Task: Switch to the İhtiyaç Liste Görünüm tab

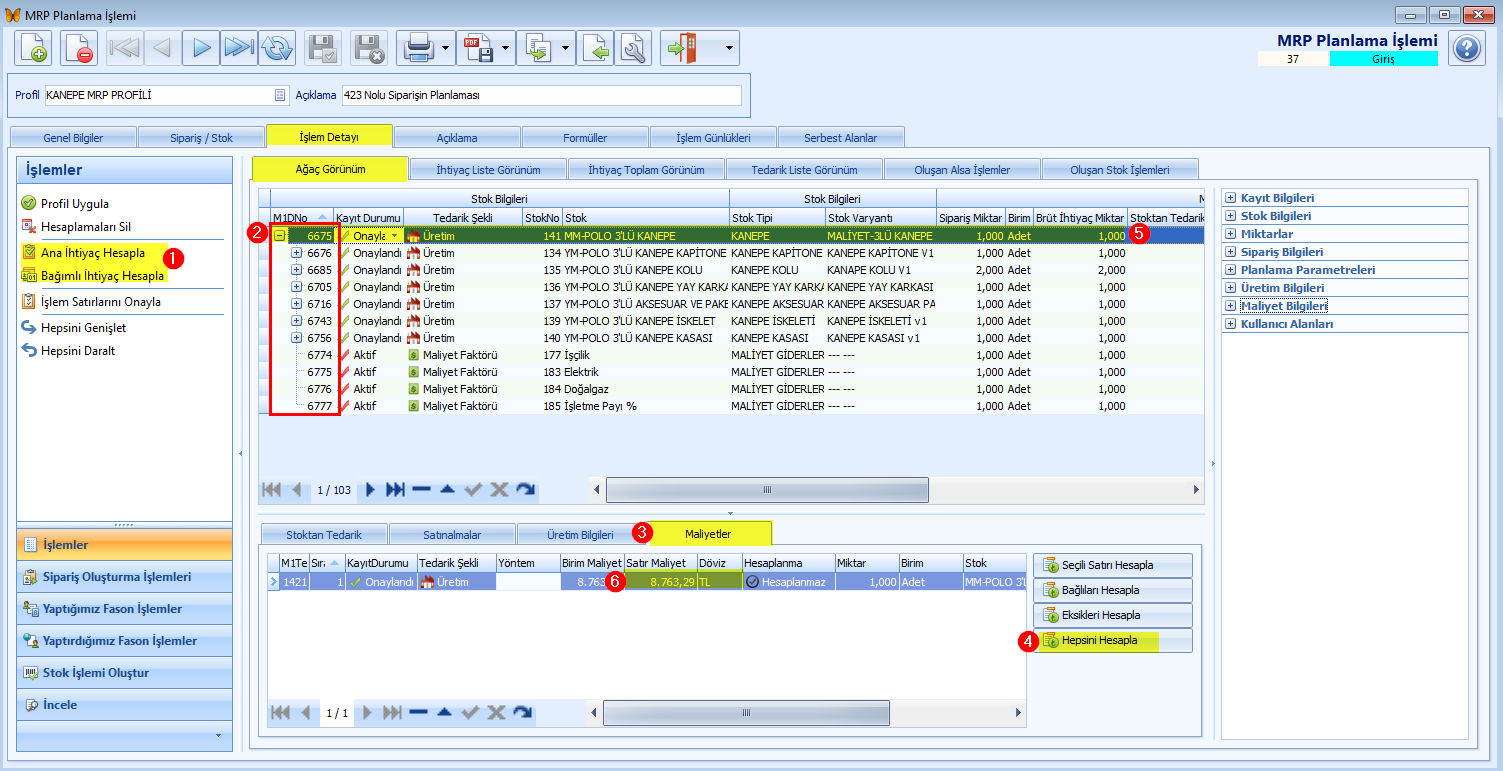Action: [x=489, y=169]
